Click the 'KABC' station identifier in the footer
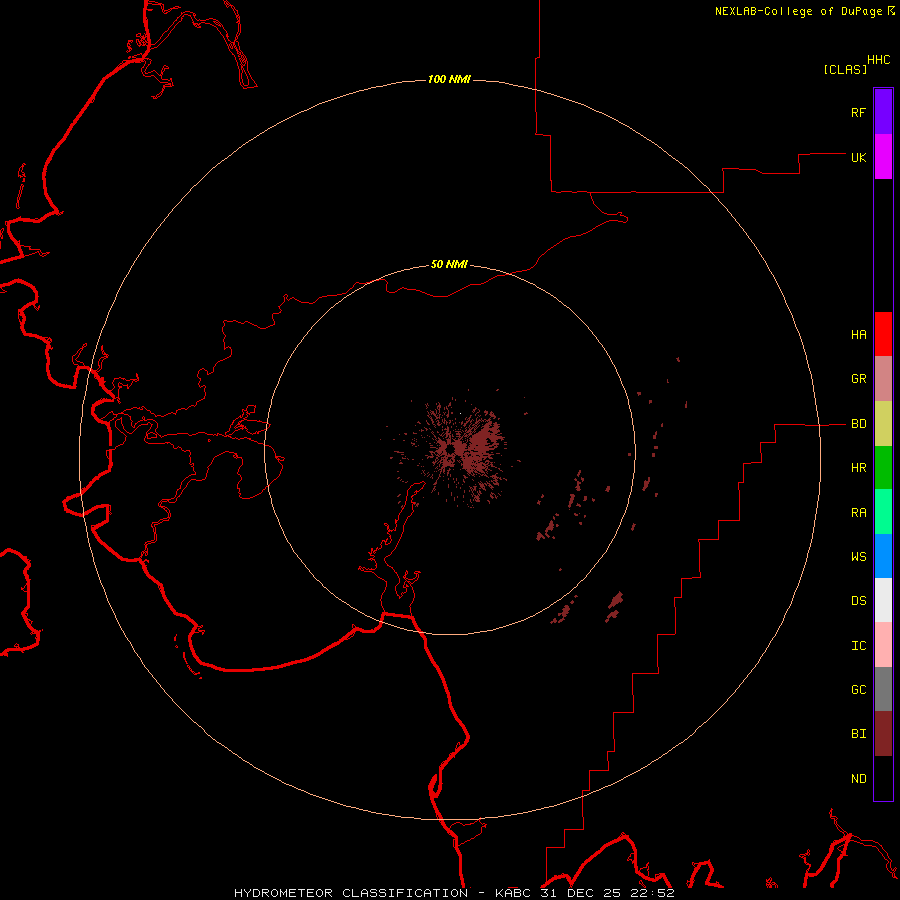The width and height of the screenshot is (900, 900). point(513,893)
